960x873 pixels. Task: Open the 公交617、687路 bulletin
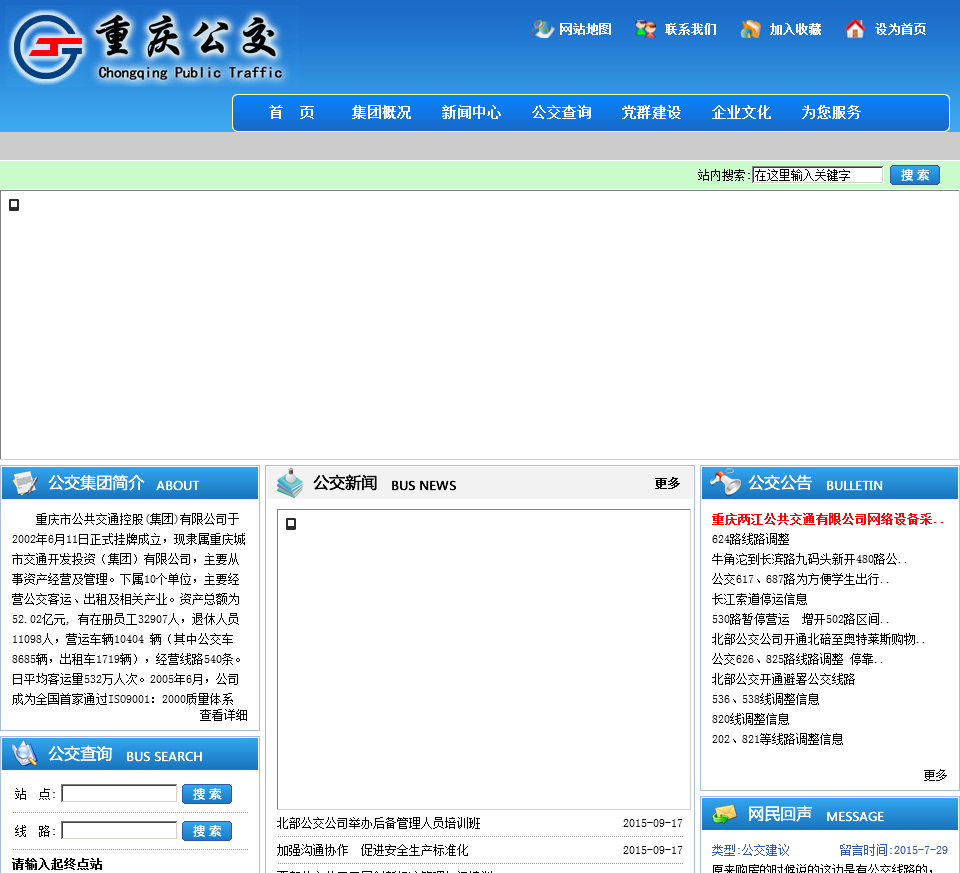tap(800, 579)
